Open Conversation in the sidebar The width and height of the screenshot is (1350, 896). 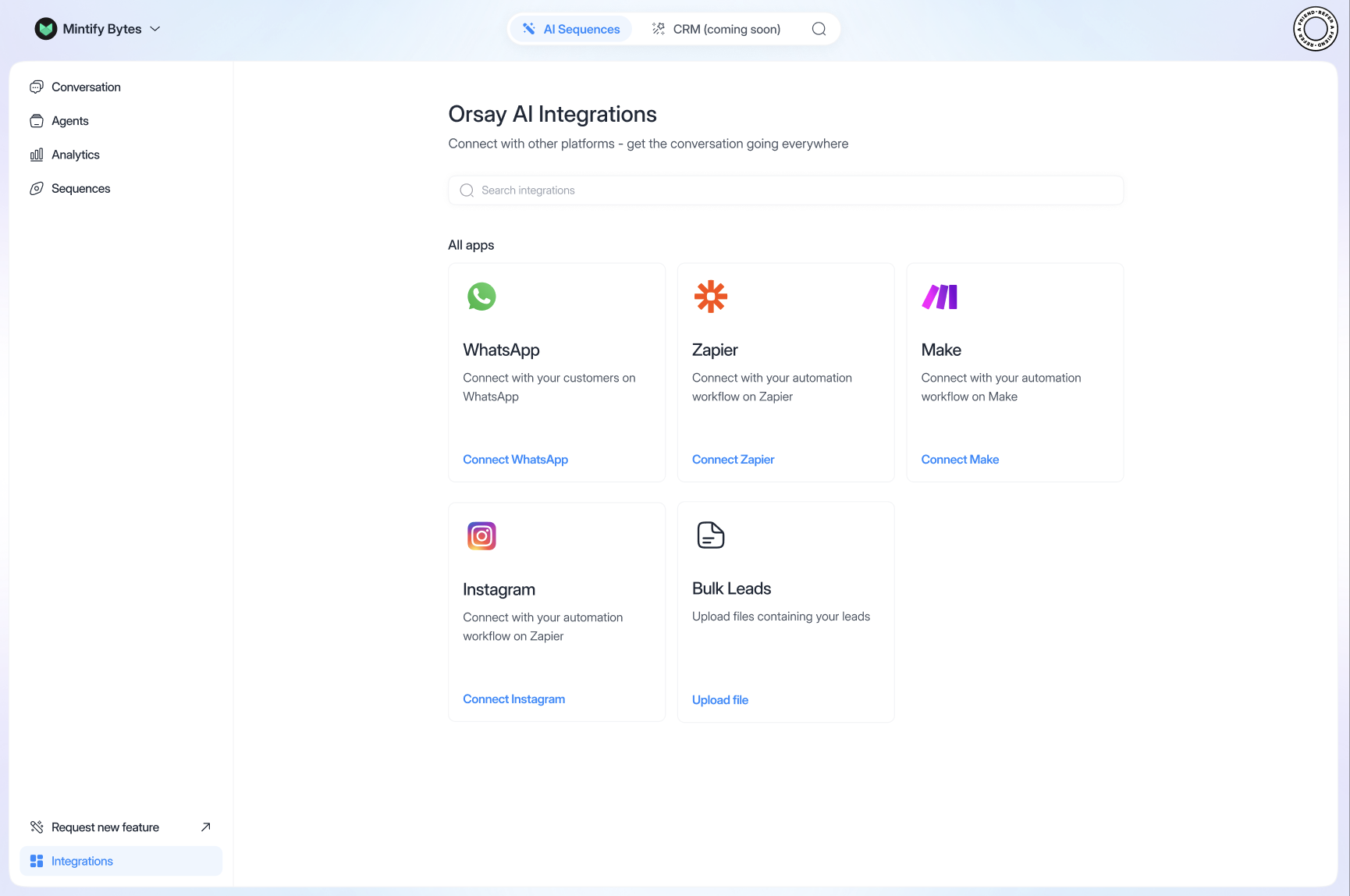click(86, 87)
